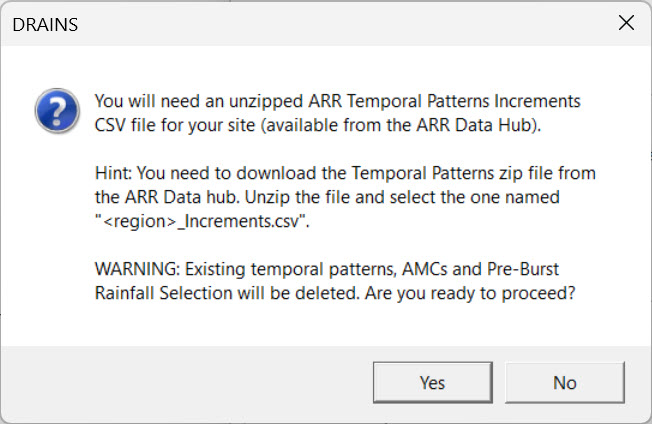Click the "WARNING:" label text
This screenshot has width=652, height=424.
[137, 269]
